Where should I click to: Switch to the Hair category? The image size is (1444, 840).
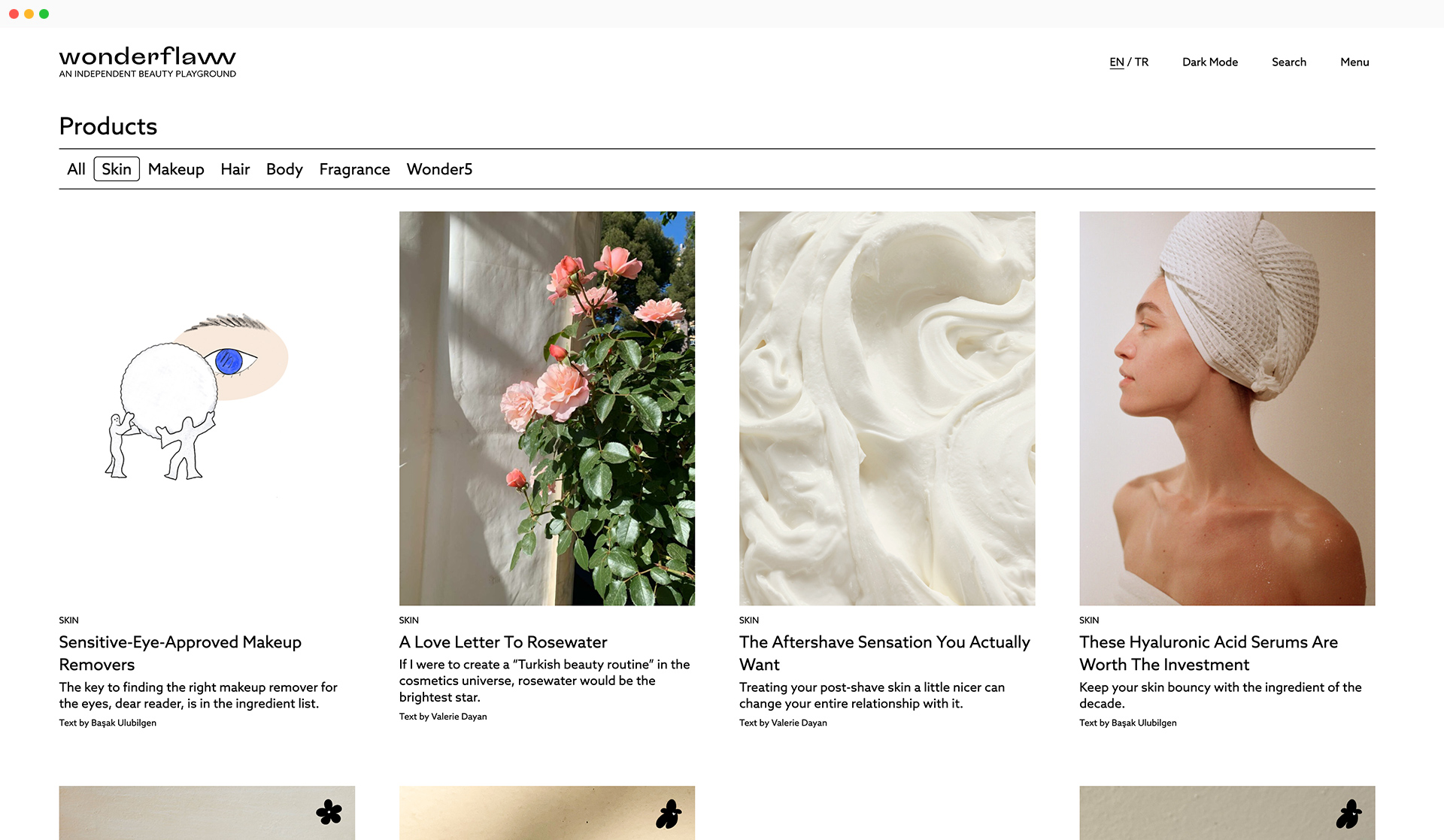235,169
